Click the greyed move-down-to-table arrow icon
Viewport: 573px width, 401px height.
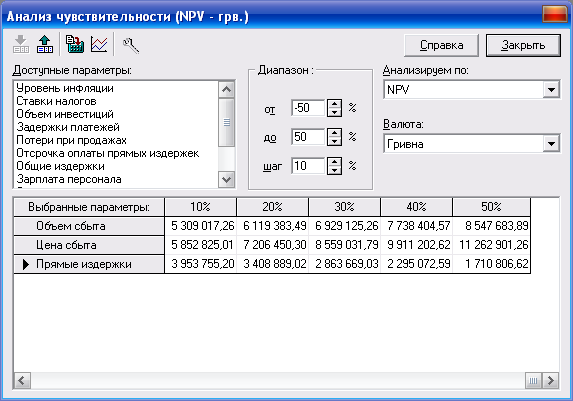(x=21, y=45)
